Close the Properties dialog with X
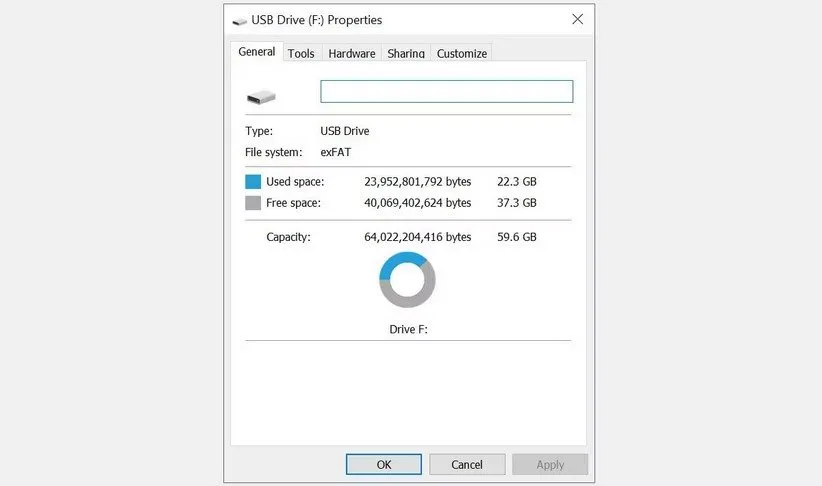 point(577,19)
